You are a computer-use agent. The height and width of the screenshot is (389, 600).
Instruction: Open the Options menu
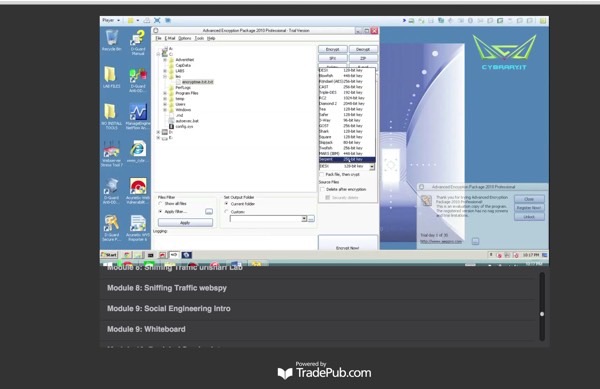click(x=184, y=38)
